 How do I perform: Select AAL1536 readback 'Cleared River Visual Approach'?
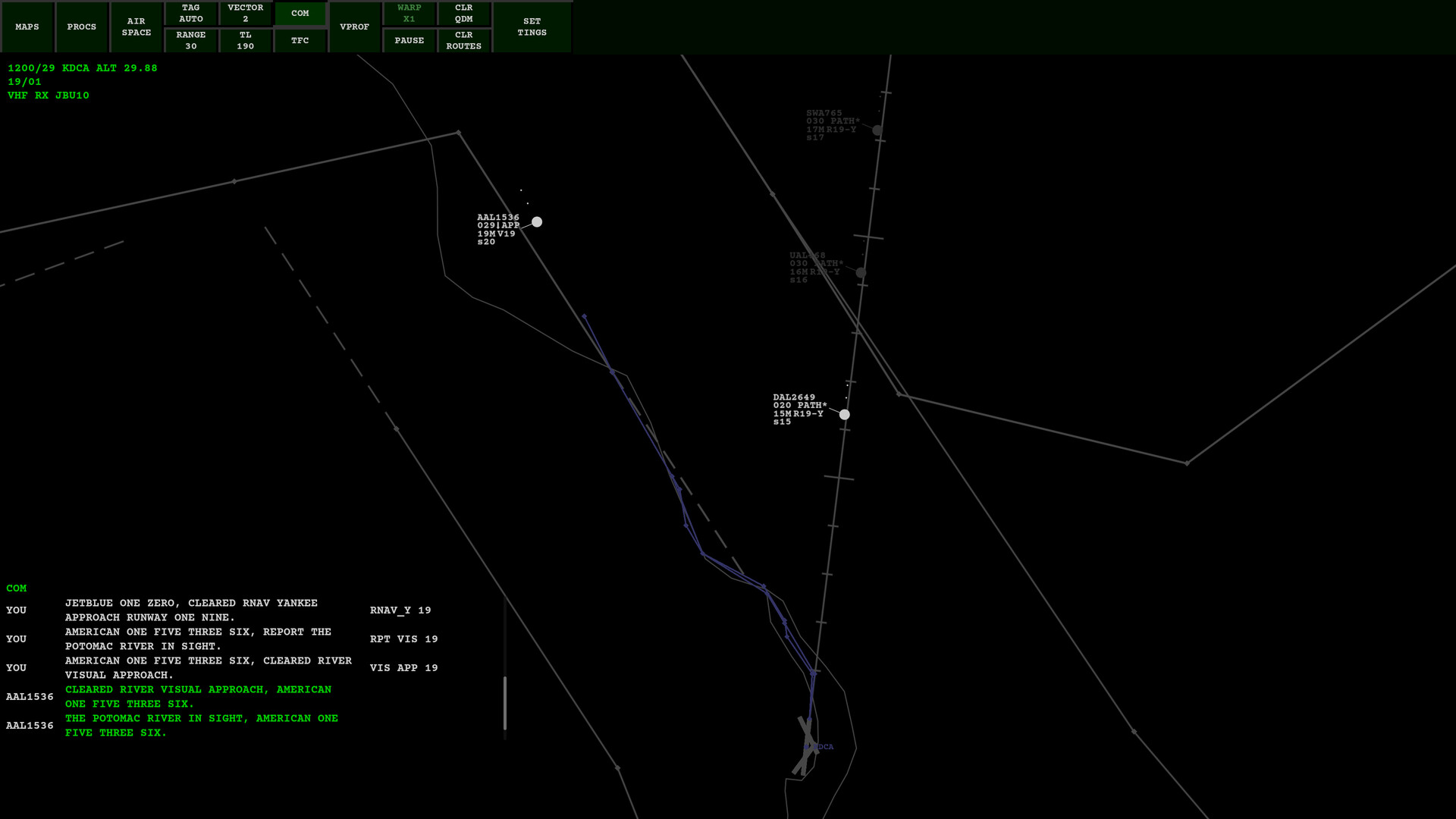click(198, 697)
